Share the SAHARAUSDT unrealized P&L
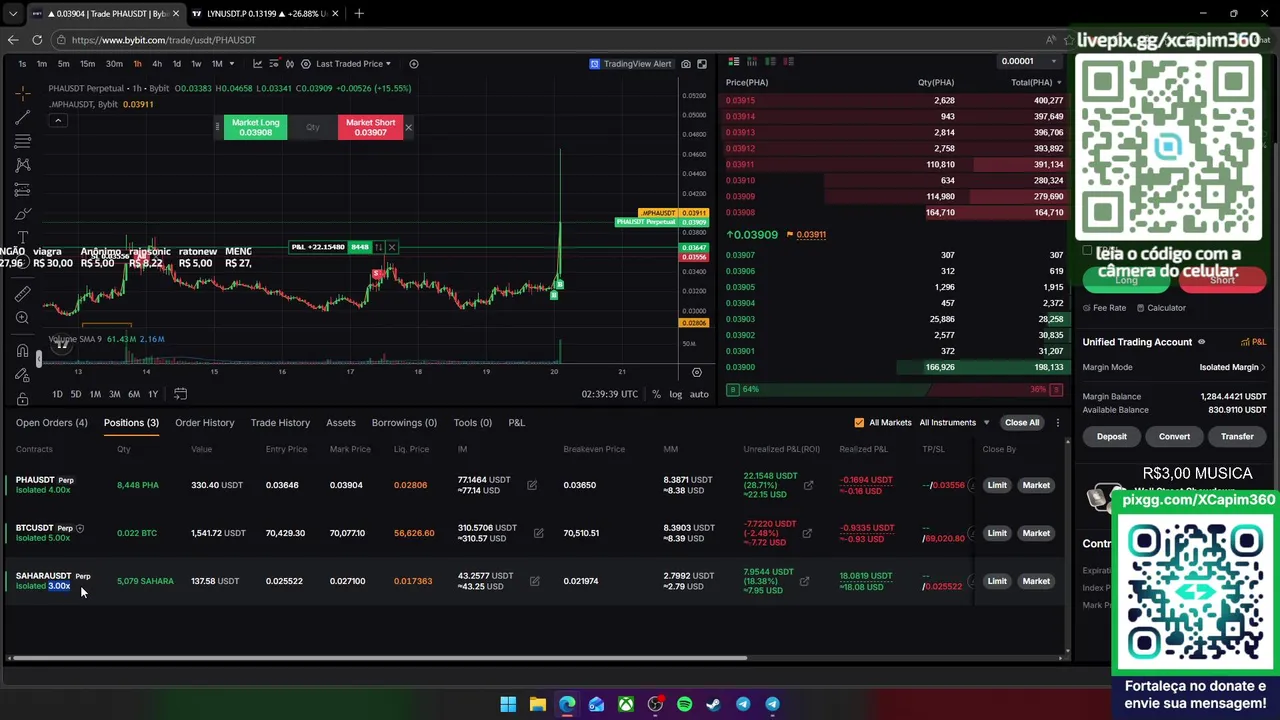Image resolution: width=1280 pixels, height=720 pixels. pyautogui.click(x=804, y=581)
